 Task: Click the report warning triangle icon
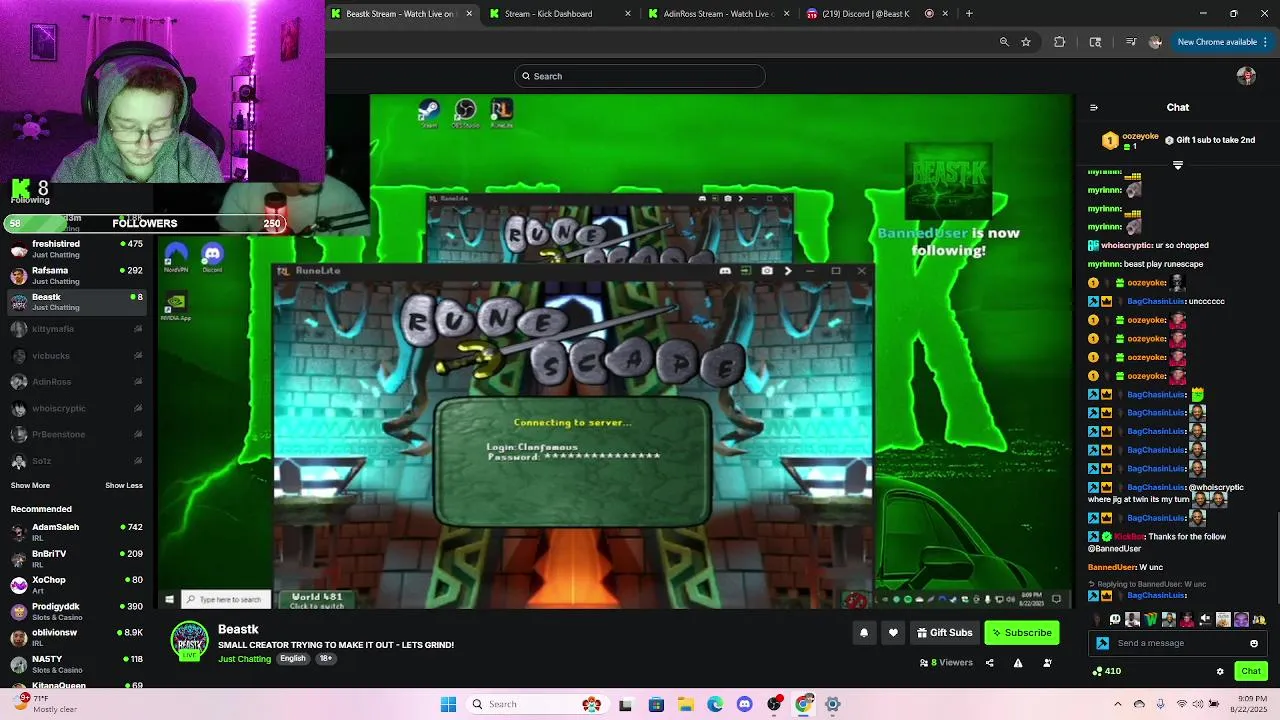click(x=1018, y=663)
